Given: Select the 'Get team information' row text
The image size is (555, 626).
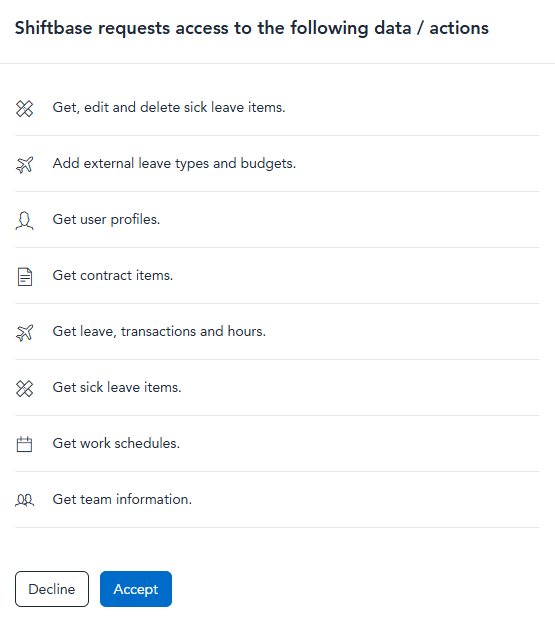Looking at the screenshot, I should tap(122, 499).
